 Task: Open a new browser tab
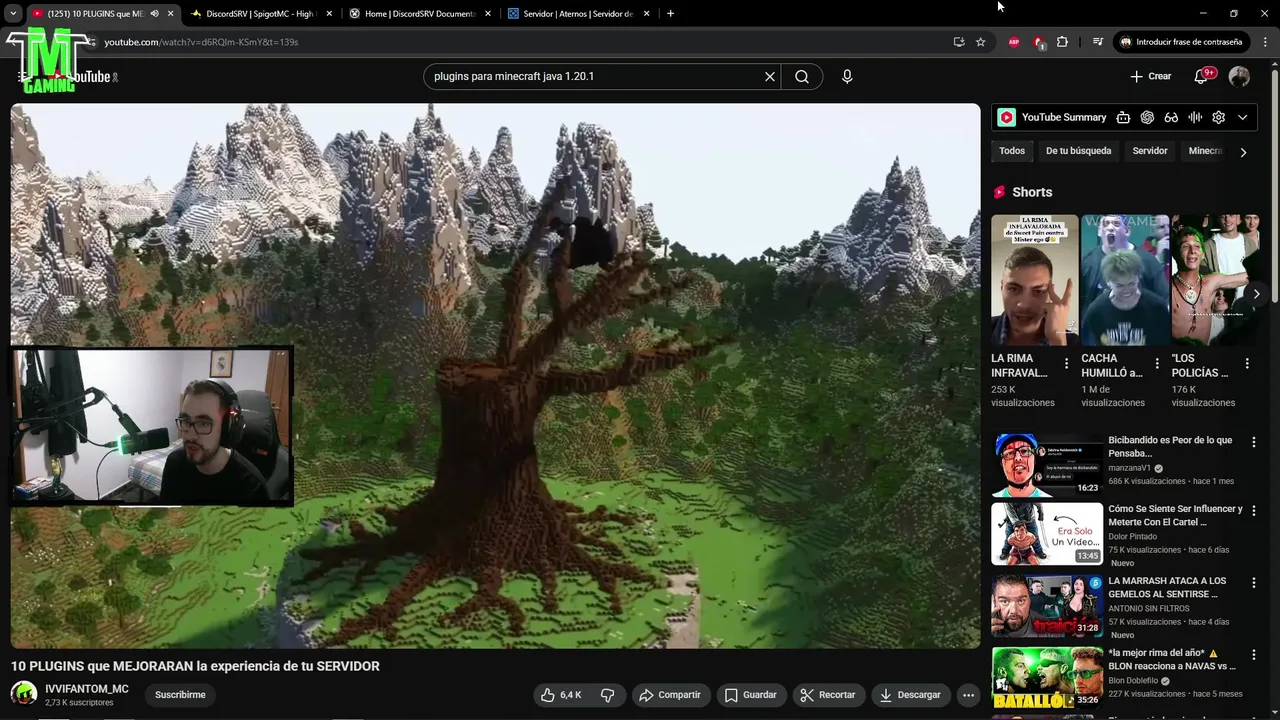click(670, 14)
